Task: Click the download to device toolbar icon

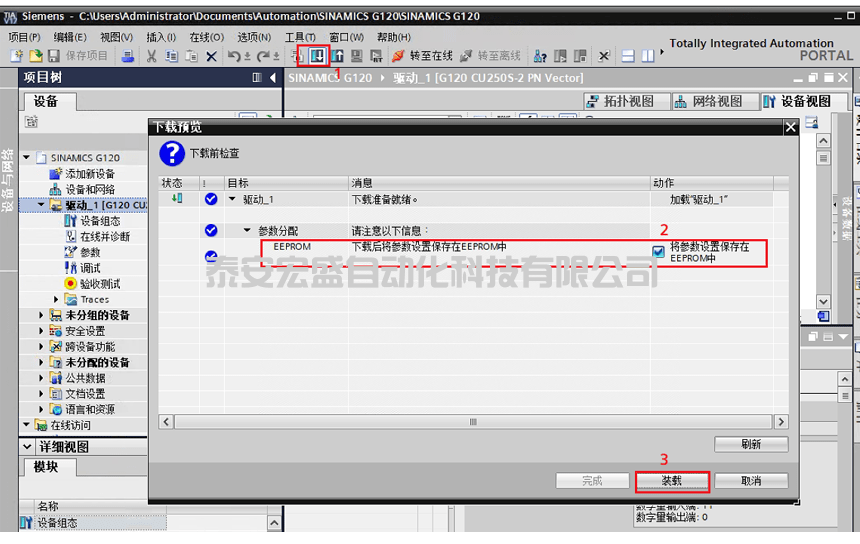Action: pyautogui.click(x=317, y=56)
